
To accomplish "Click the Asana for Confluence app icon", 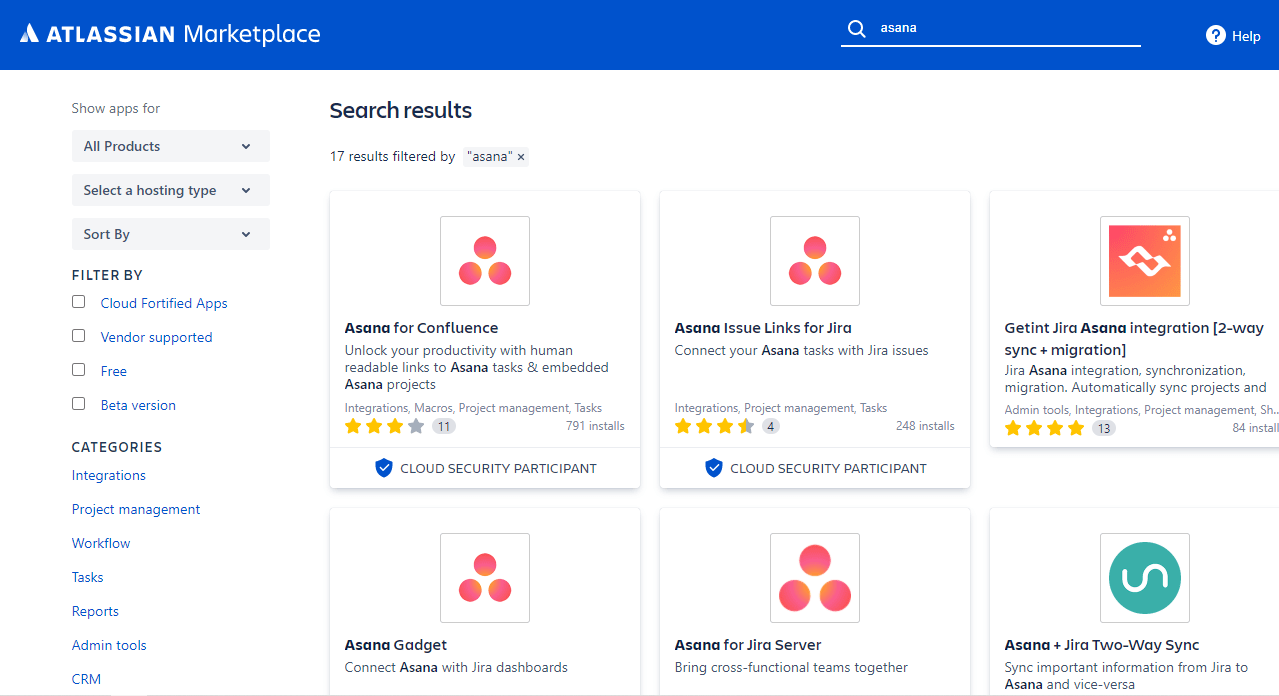I will (x=484, y=261).
